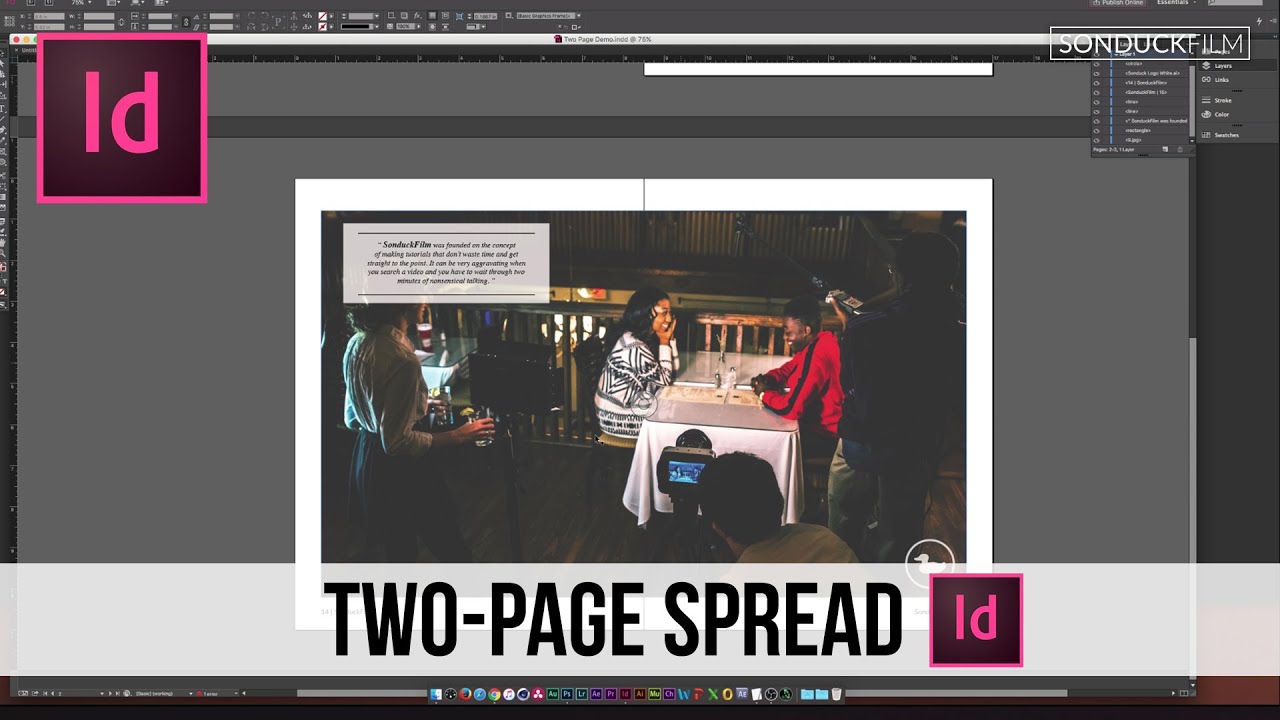
Task: Click the InDesign icon in the Dock
Action: (625, 694)
